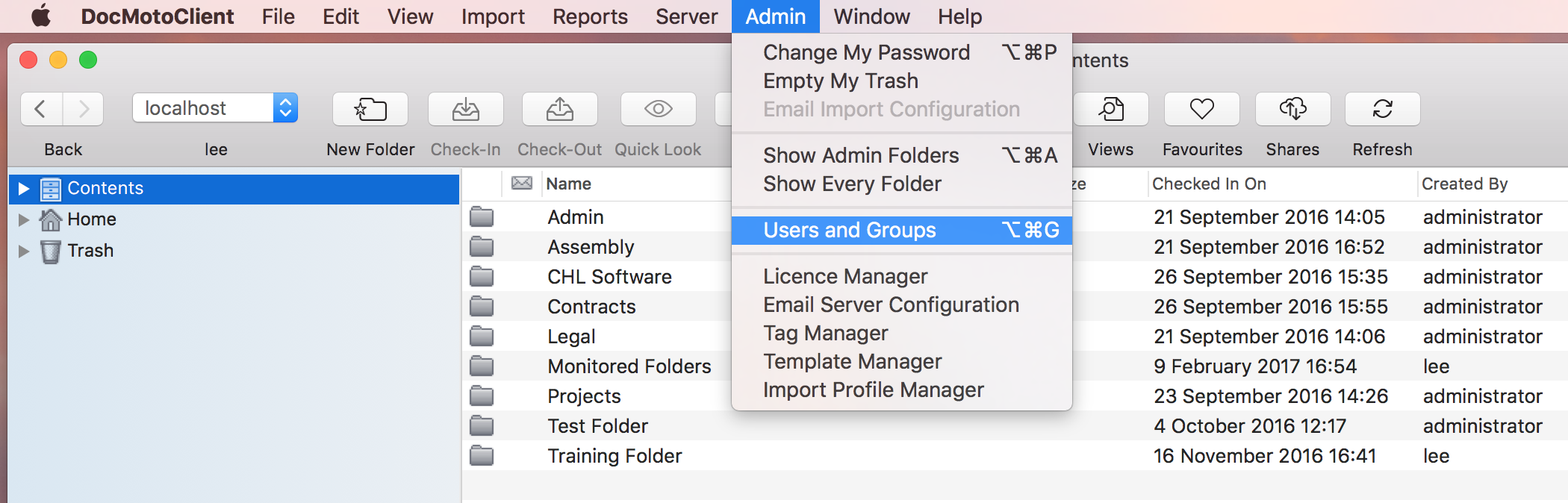Open Quick Look eye icon

click(x=659, y=109)
